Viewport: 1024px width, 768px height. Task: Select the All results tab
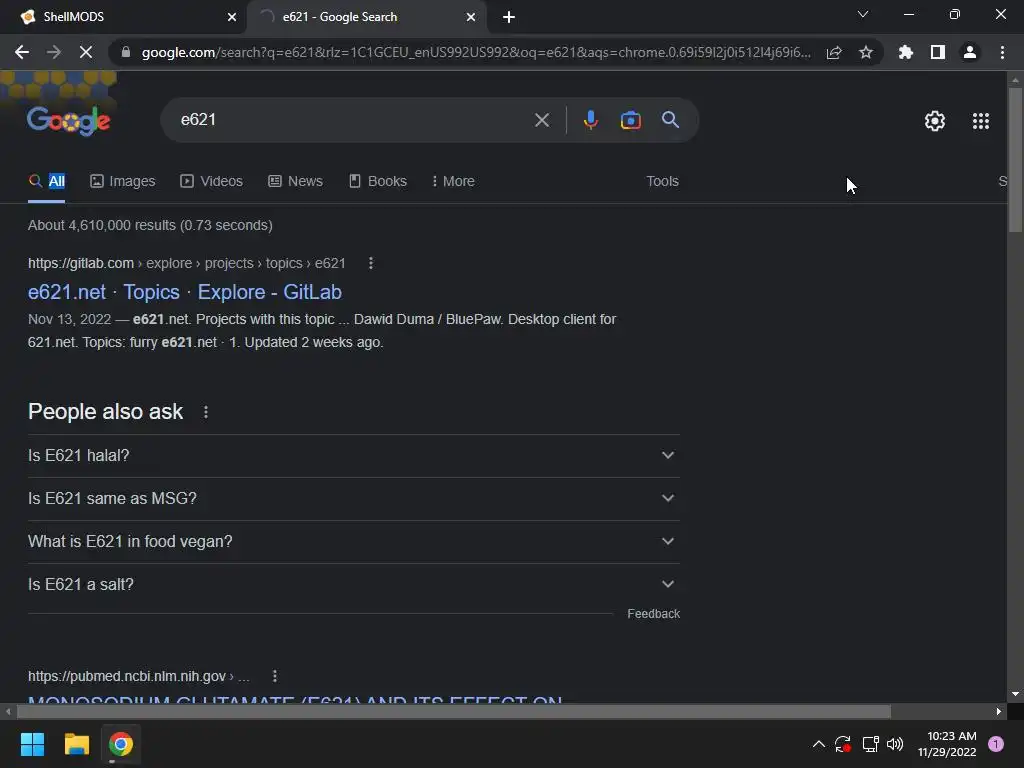(46, 182)
